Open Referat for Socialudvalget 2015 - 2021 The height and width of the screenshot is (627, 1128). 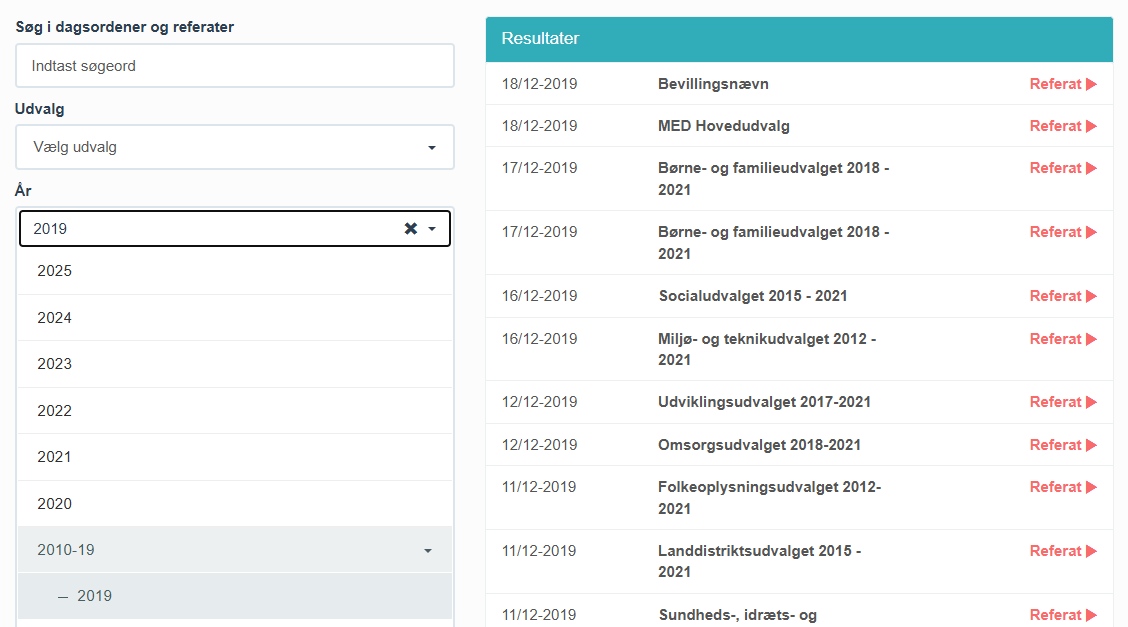click(1062, 296)
